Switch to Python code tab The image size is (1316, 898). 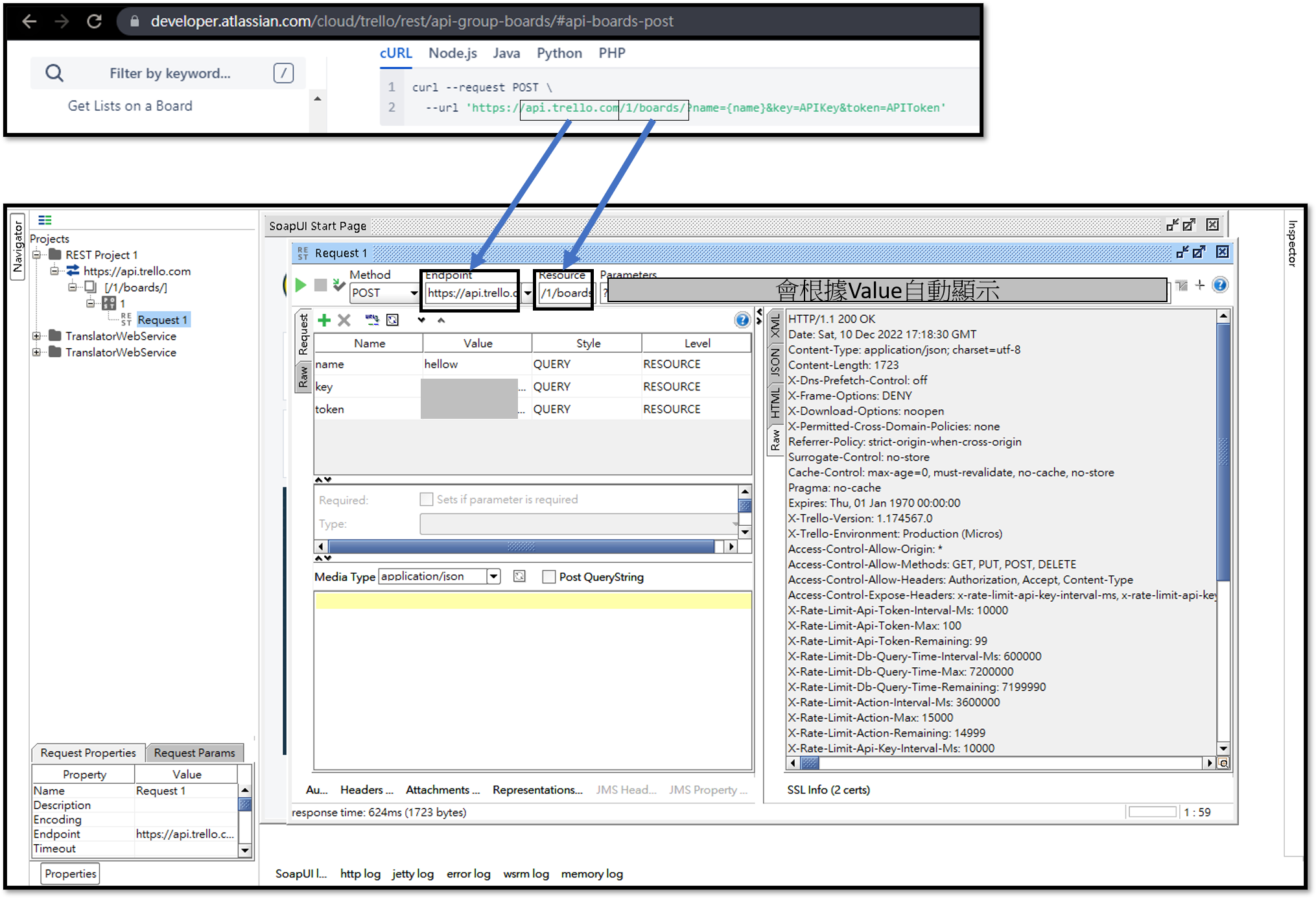point(559,53)
